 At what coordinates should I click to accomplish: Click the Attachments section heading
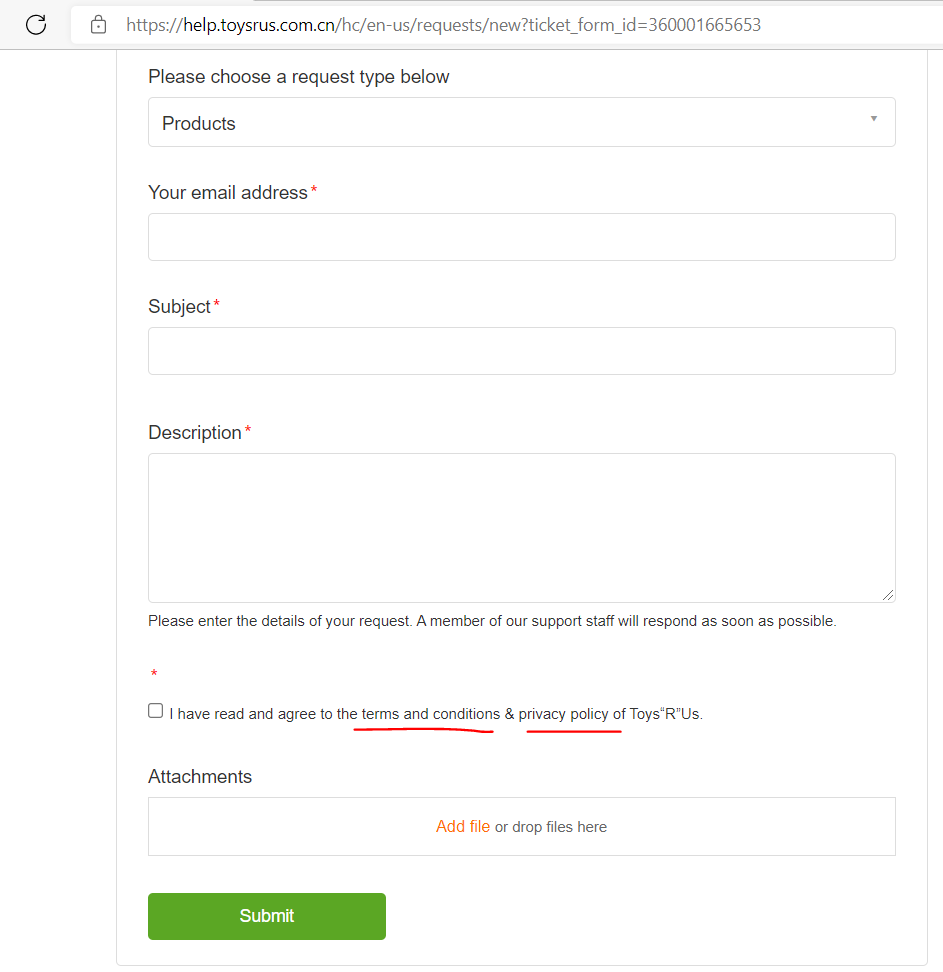(200, 776)
